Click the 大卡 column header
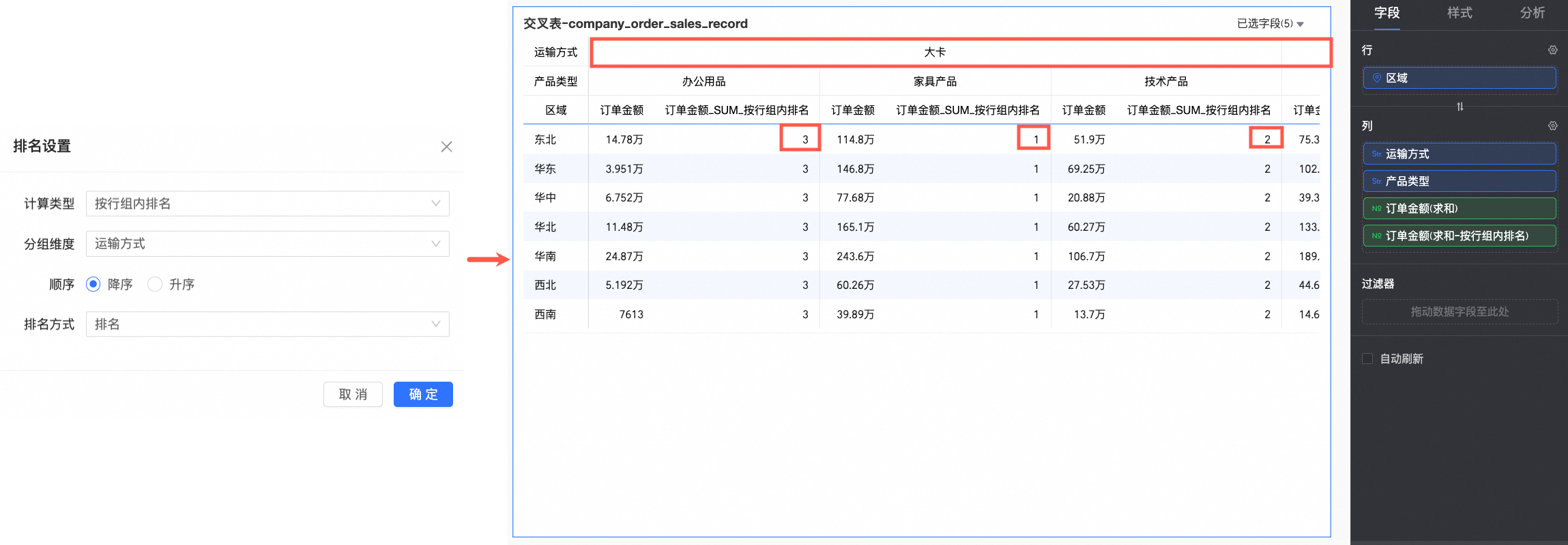The width and height of the screenshot is (1568, 545). pyautogui.click(x=935, y=52)
